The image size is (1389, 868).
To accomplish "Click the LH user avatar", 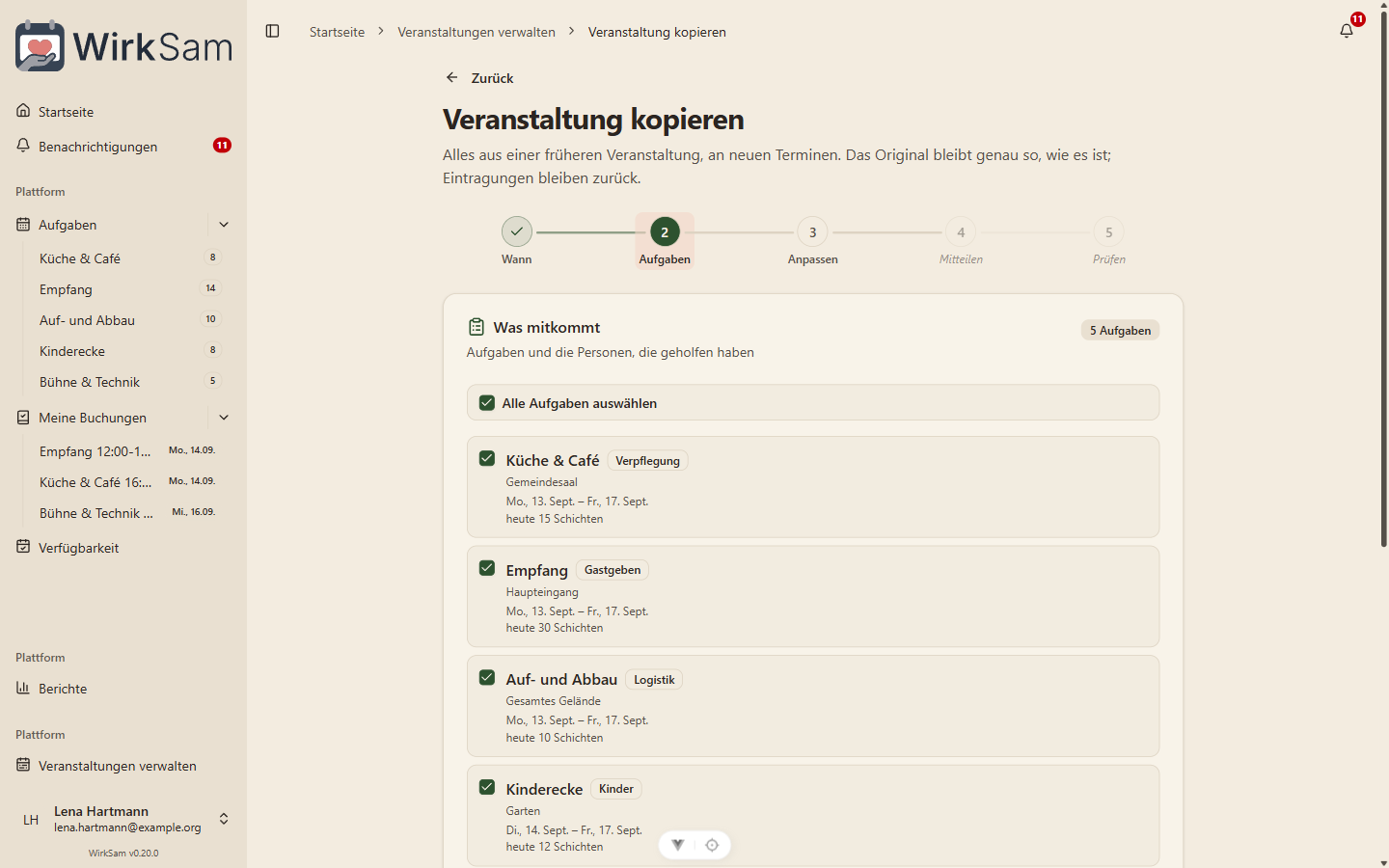I will click(31, 820).
